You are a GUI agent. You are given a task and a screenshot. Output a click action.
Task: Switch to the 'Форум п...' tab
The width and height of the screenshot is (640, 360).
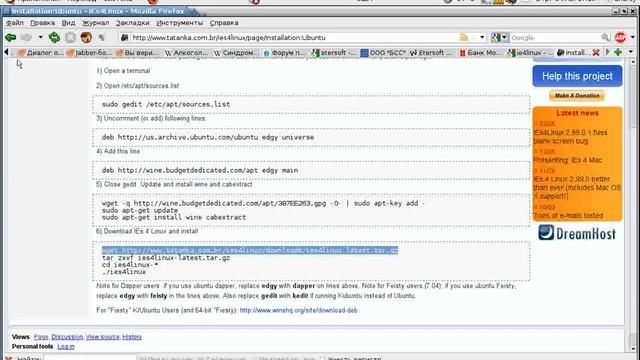coord(285,53)
